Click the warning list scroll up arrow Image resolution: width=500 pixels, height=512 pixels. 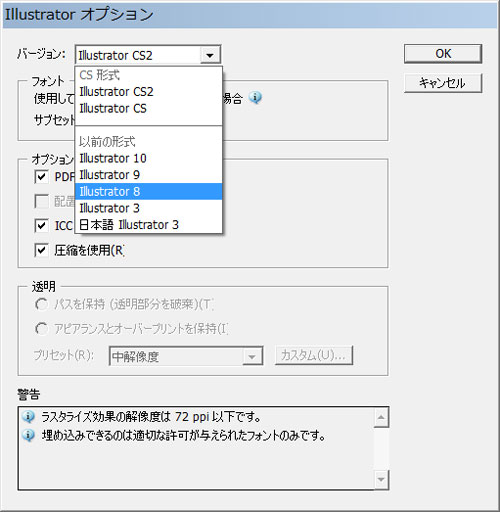click(x=381, y=418)
